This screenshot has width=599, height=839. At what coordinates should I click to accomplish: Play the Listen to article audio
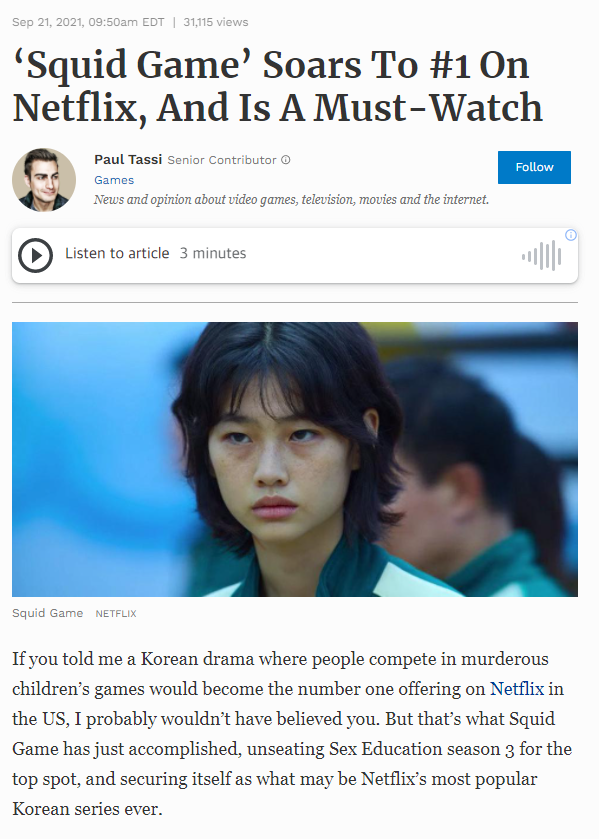tap(35, 255)
